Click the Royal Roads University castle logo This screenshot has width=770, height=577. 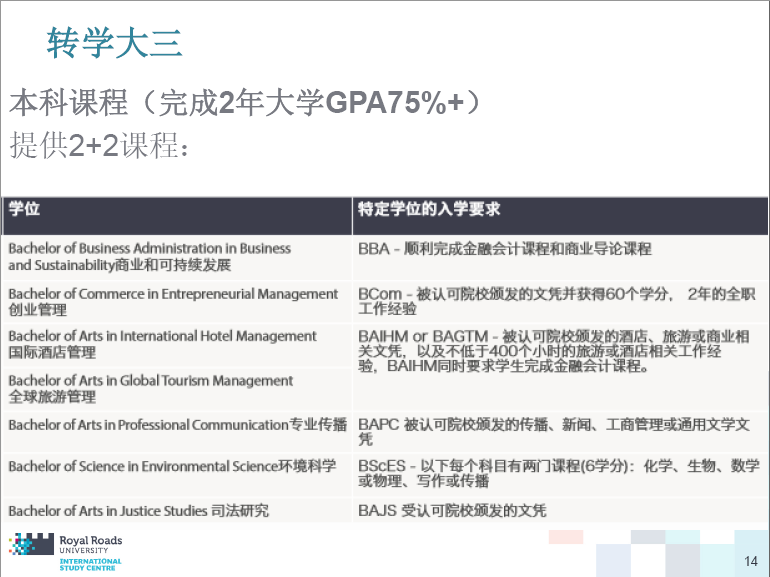coord(31,544)
